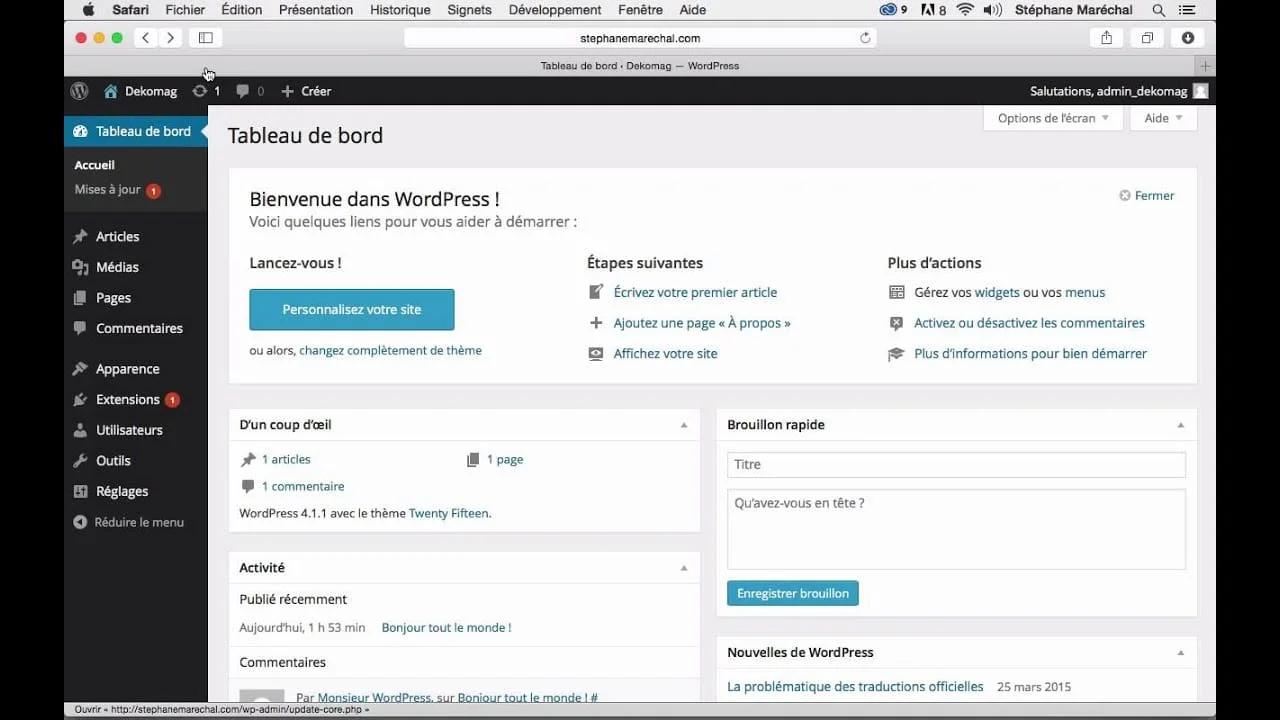The height and width of the screenshot is (720, 1280).
Task: Click Enregistrer brouillon button
Action: [793, 593]
